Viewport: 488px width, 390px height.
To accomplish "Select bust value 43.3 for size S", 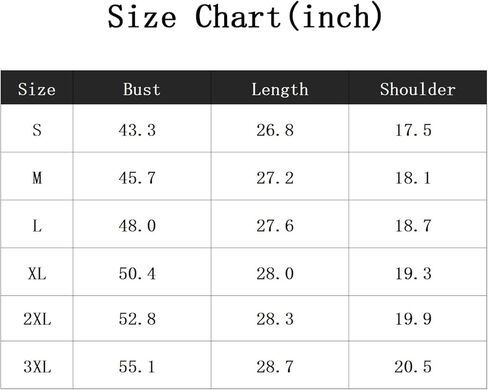I will pos(137,130).
